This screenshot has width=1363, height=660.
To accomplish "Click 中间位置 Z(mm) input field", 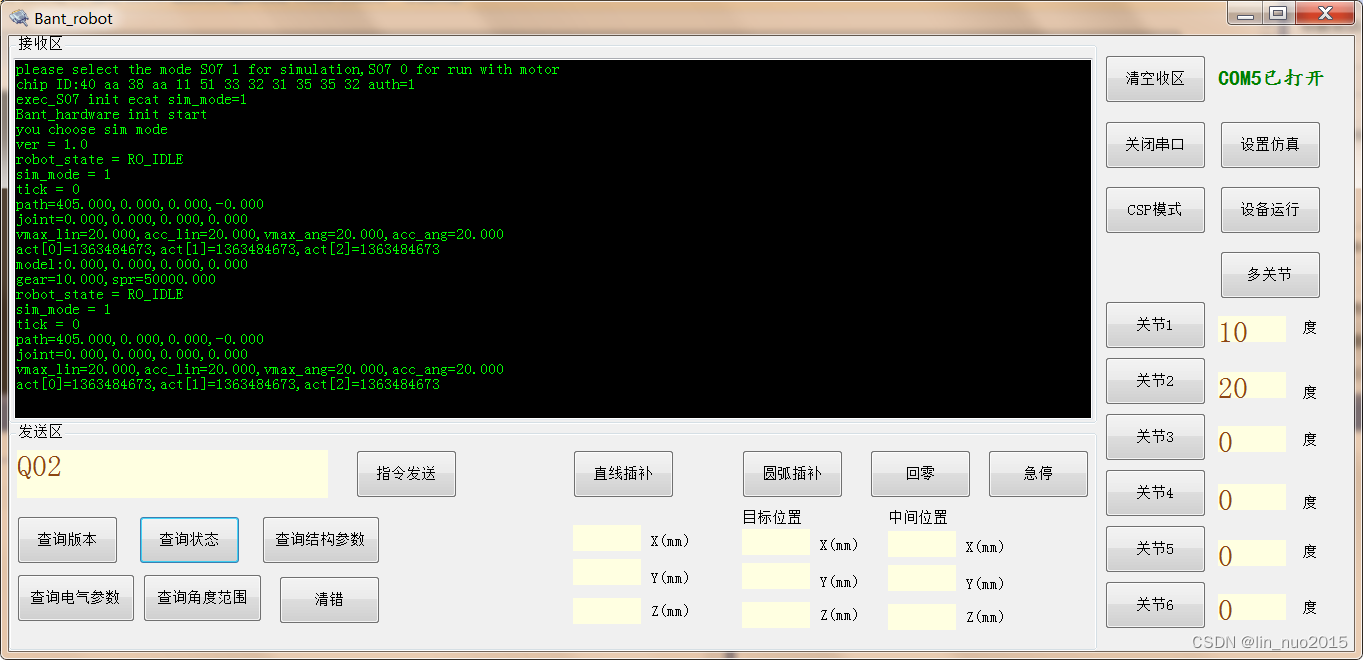I will (922, 617).
